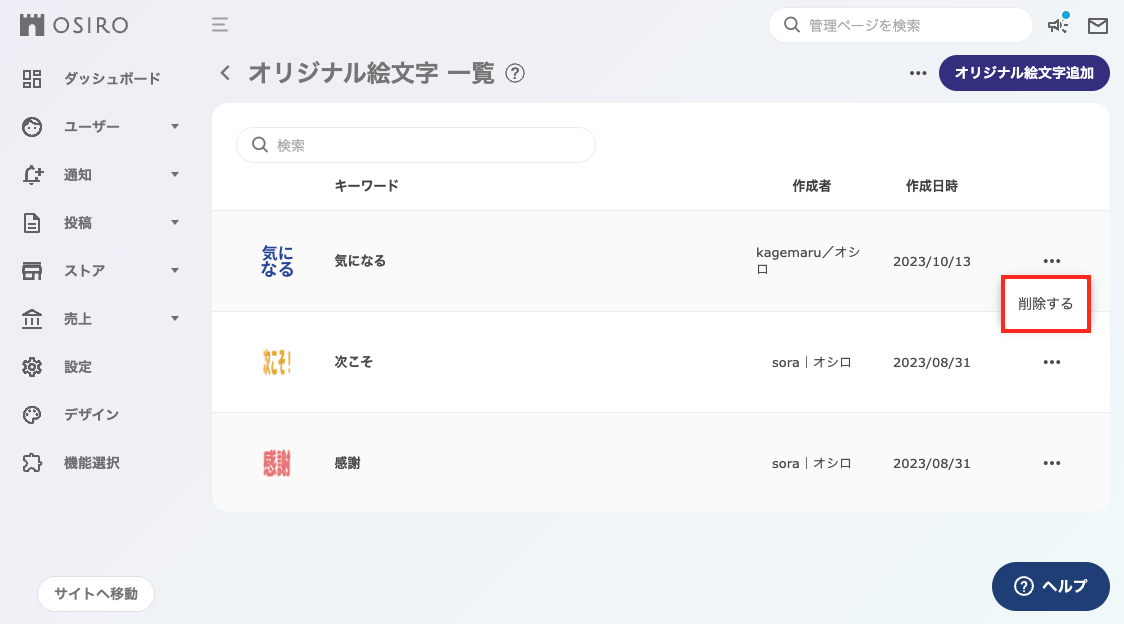The width and height of the screenshot is (1124, 624).
Task: Go back using the left arrow icon
Action: [224, 72]
